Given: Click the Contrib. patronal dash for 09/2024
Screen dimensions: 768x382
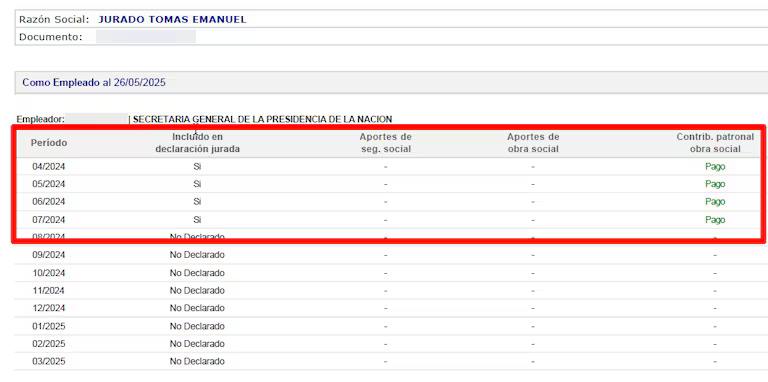Looking at the screenshot, I should [x=715, y=256].
